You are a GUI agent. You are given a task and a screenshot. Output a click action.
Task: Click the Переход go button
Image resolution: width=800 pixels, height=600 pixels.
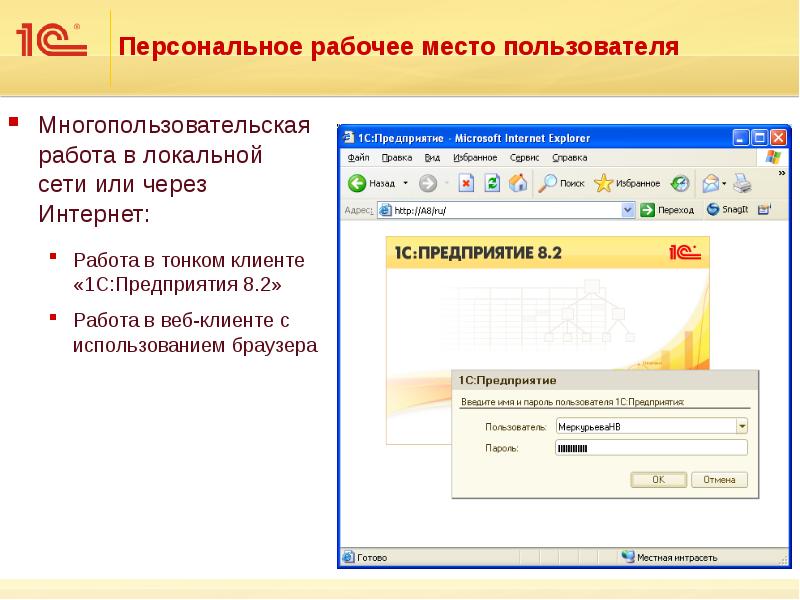(667, 210)
